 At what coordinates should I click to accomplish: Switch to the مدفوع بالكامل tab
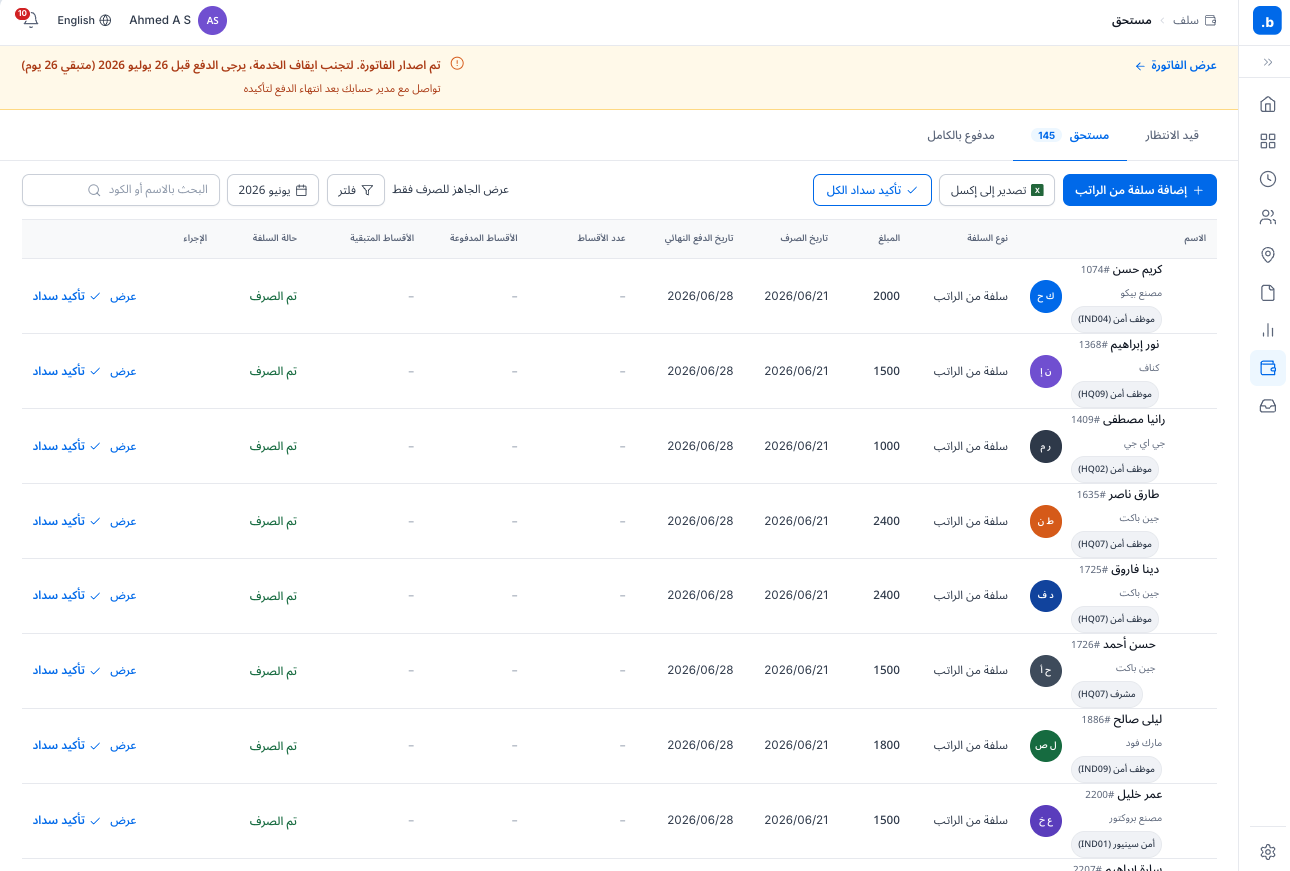(x=961, y=135)
